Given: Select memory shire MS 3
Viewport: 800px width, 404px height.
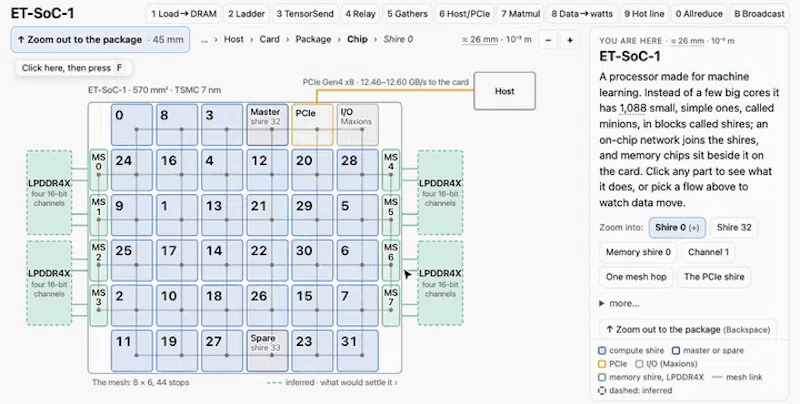Looking at the screenshot, I should click(x=98, y=306).
